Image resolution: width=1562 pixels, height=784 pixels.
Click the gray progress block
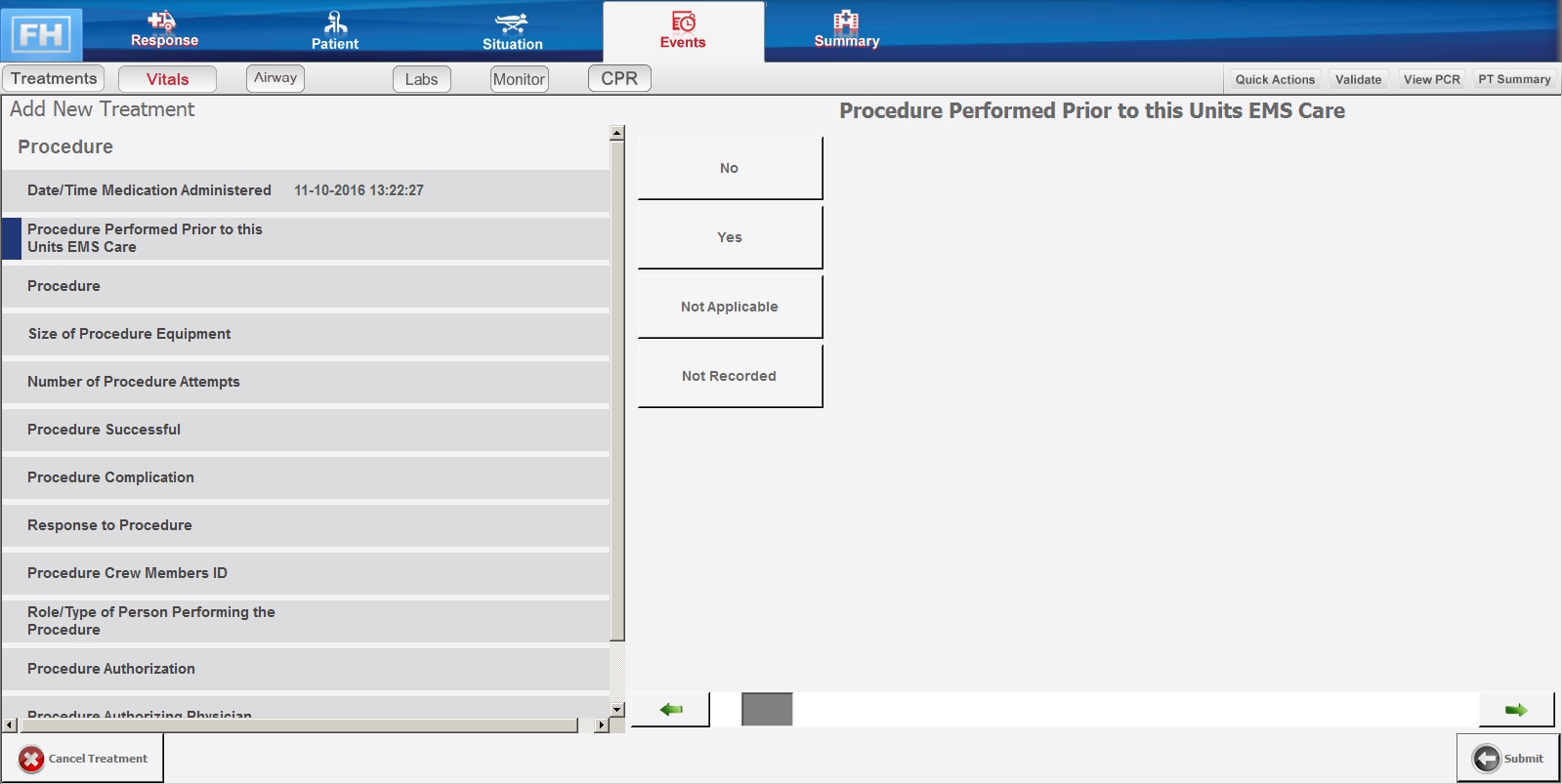(767, 710)
